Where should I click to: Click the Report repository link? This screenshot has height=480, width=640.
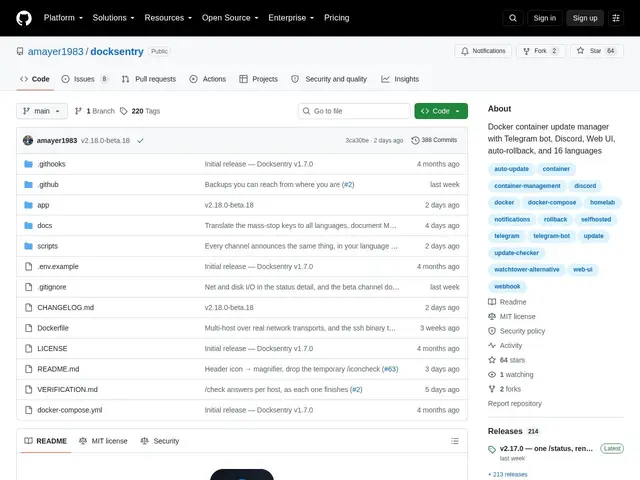point(515,403)
